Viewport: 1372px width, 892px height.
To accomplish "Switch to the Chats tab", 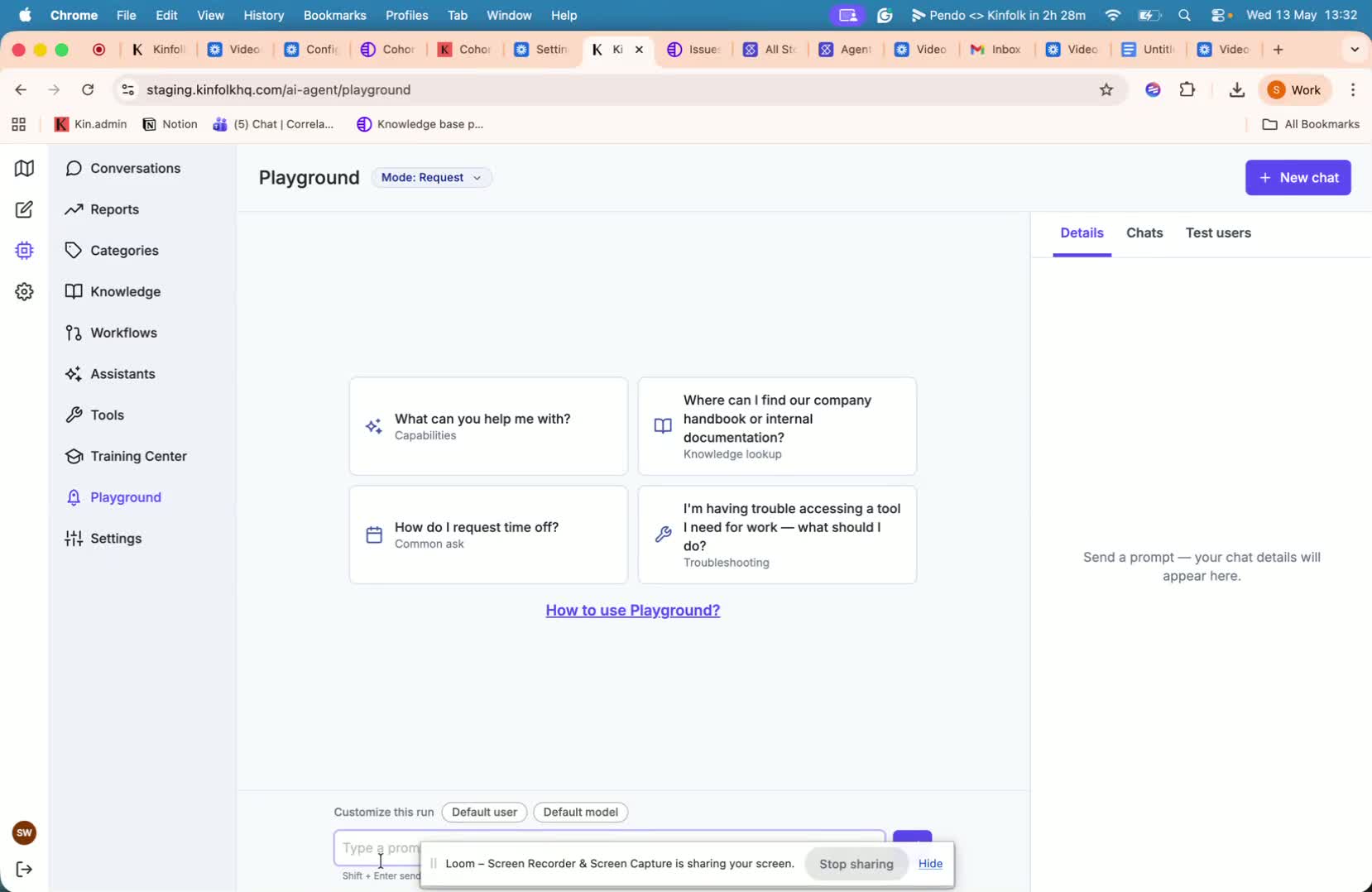I will coord(1144,233).
